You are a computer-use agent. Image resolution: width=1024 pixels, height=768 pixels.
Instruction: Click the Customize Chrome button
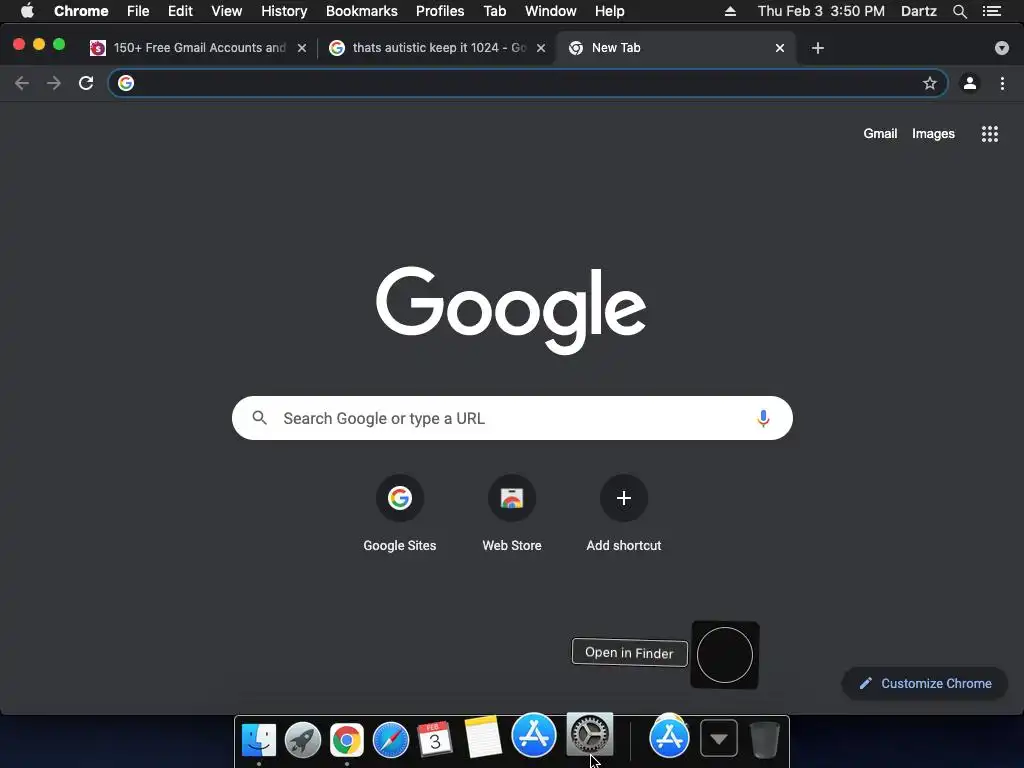925,683
